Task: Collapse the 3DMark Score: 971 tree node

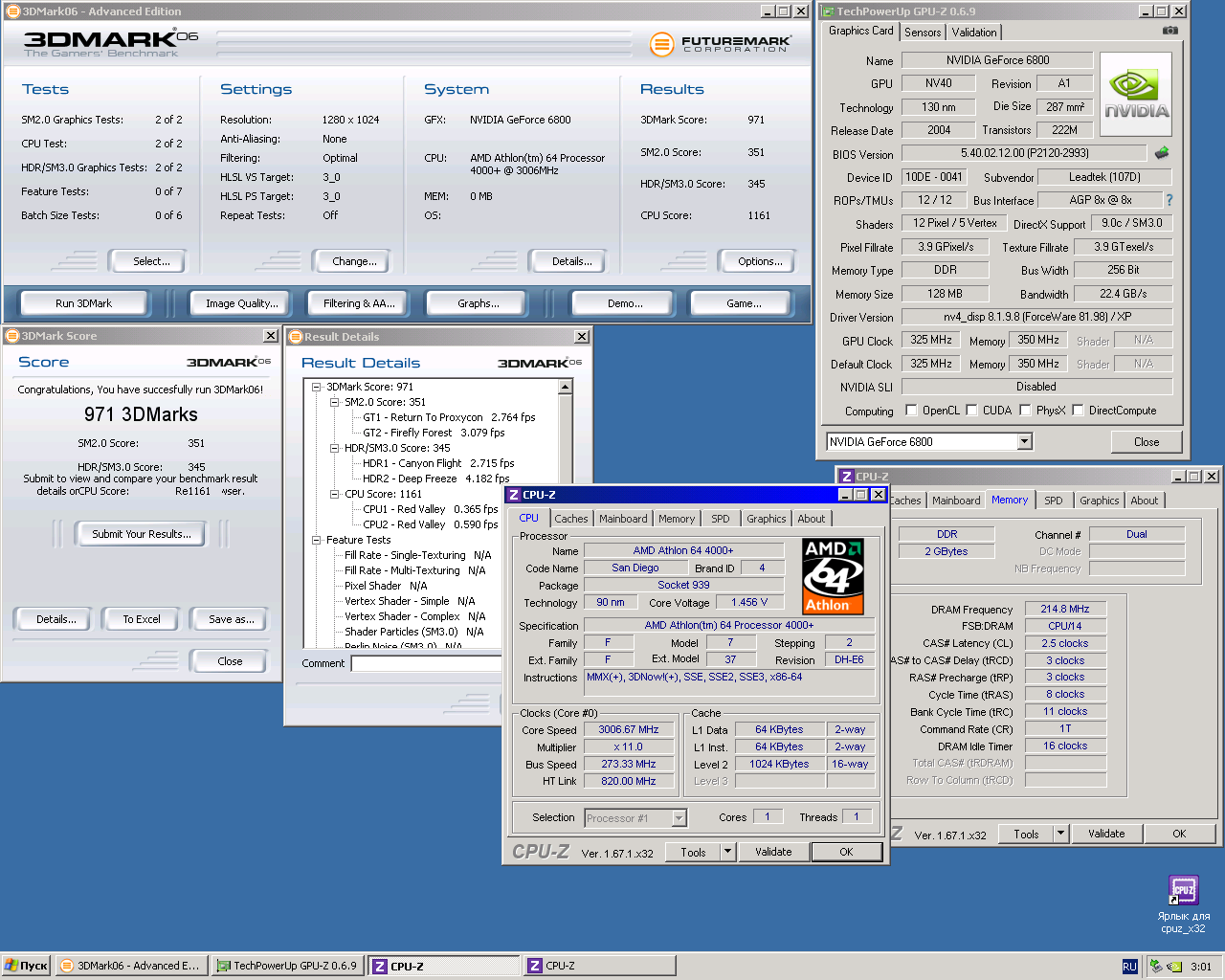Action: click(x=317, y=387)
